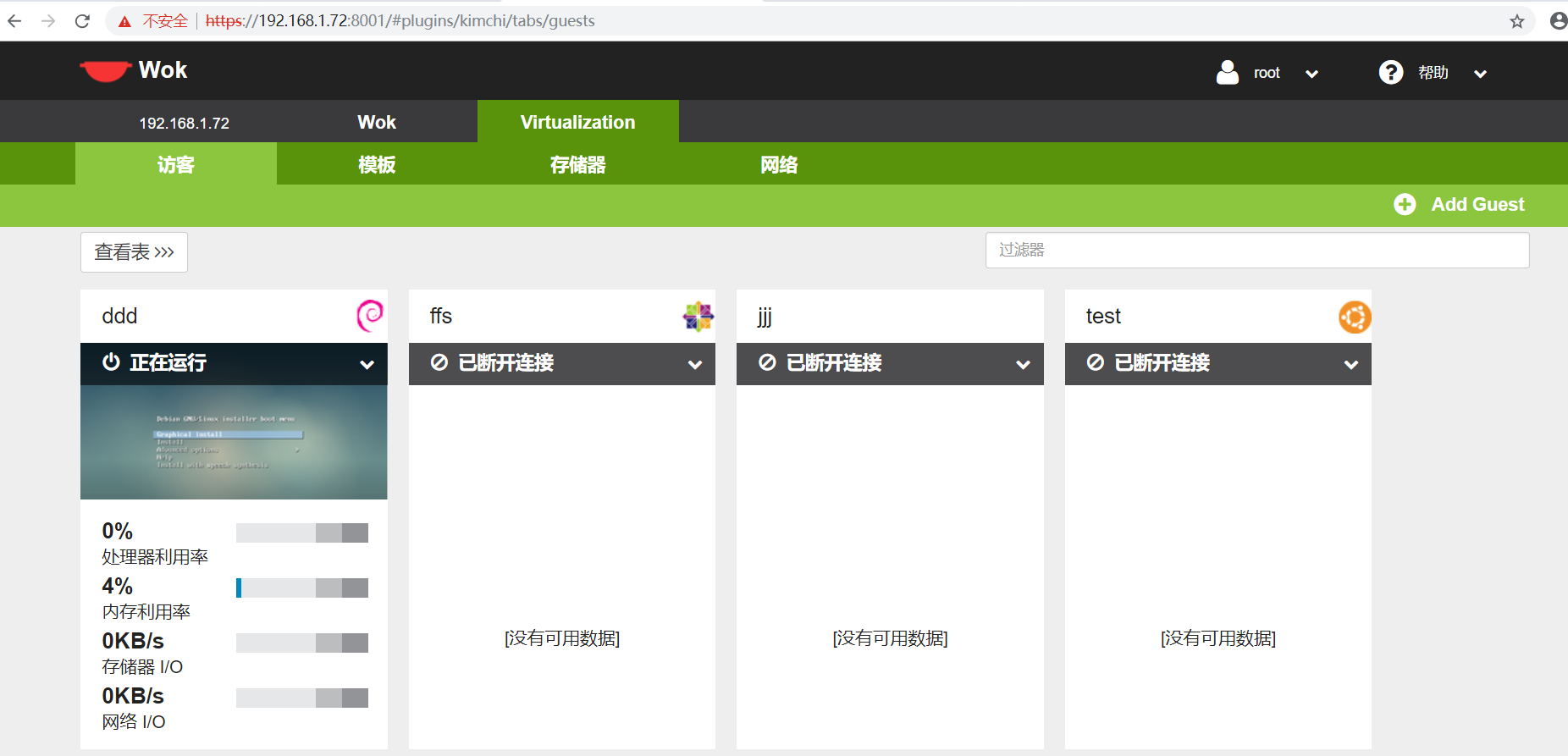Viewport: 1568px width, 756px height.
Task: Bookmark page with the star icon
Action: coord(1516,21)
